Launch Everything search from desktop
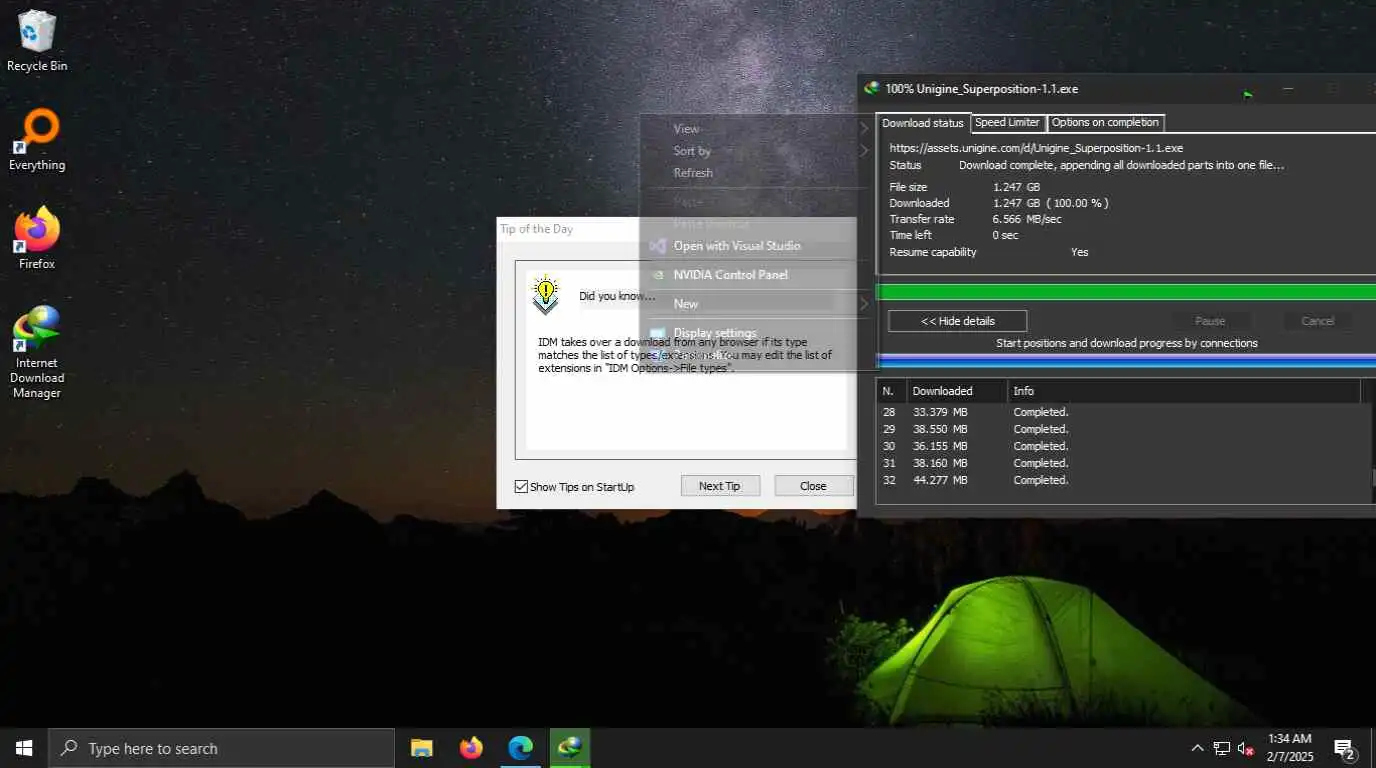 pos(37,140)
